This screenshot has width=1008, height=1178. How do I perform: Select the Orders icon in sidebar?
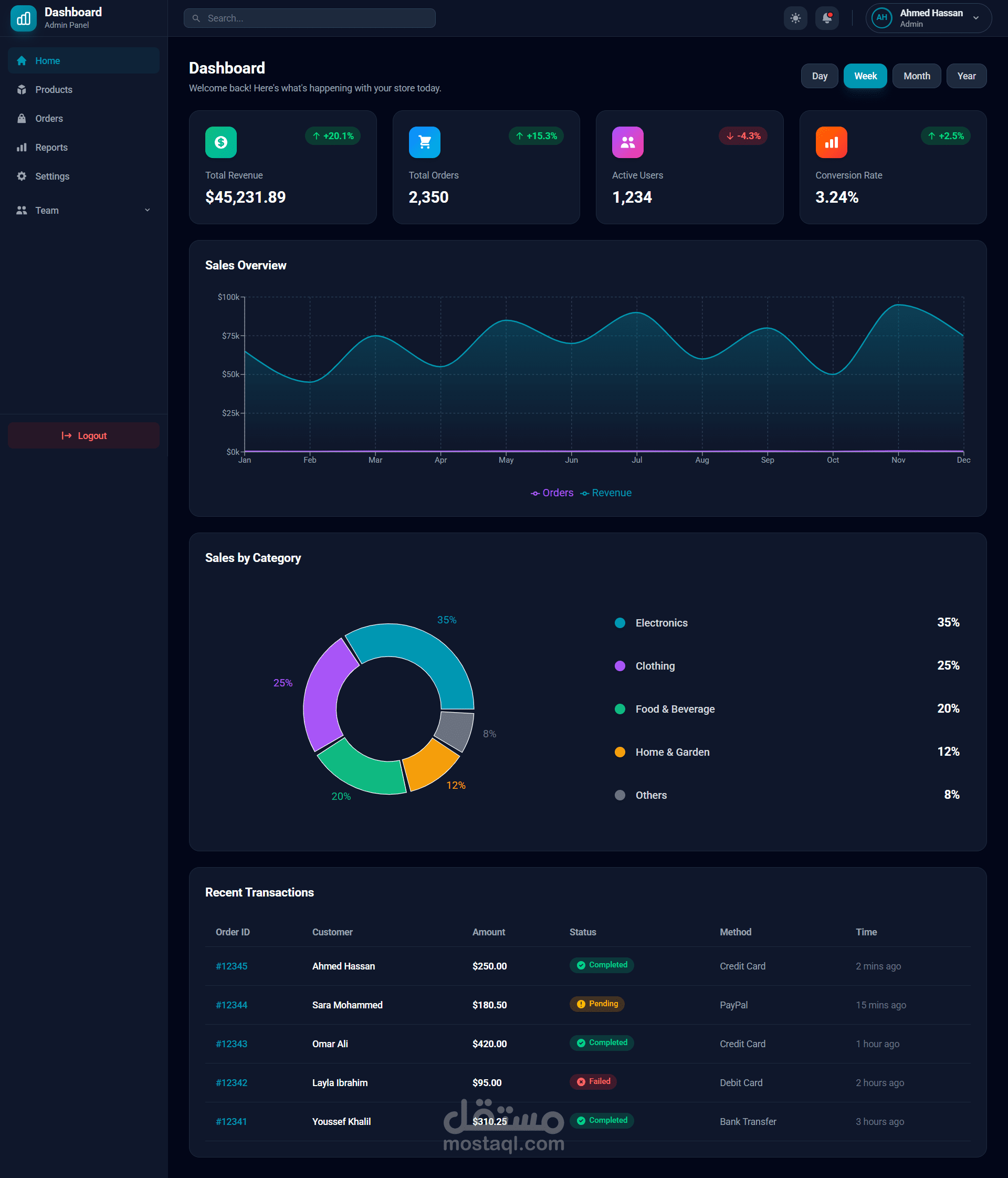click(22, 118)
